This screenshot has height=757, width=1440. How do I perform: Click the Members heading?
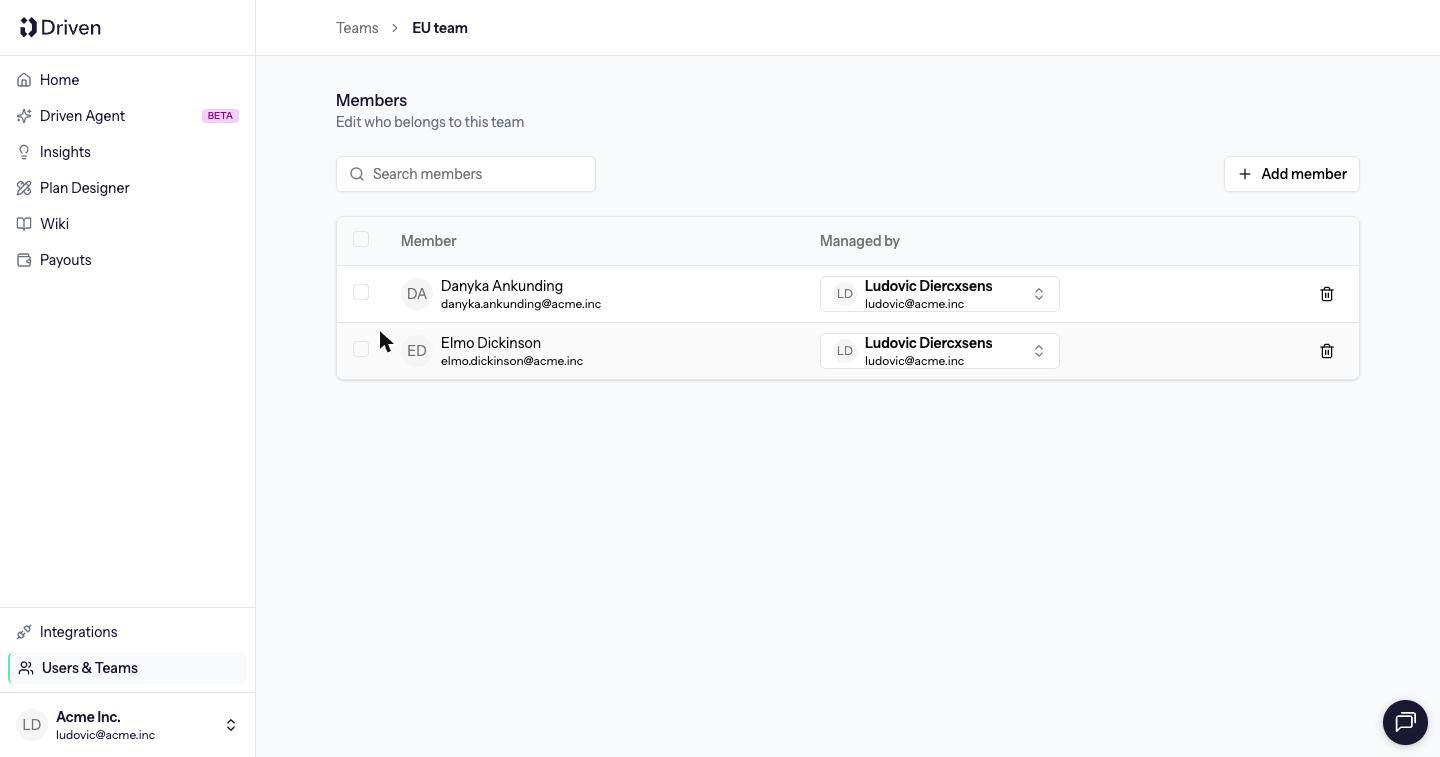(371, 100)
